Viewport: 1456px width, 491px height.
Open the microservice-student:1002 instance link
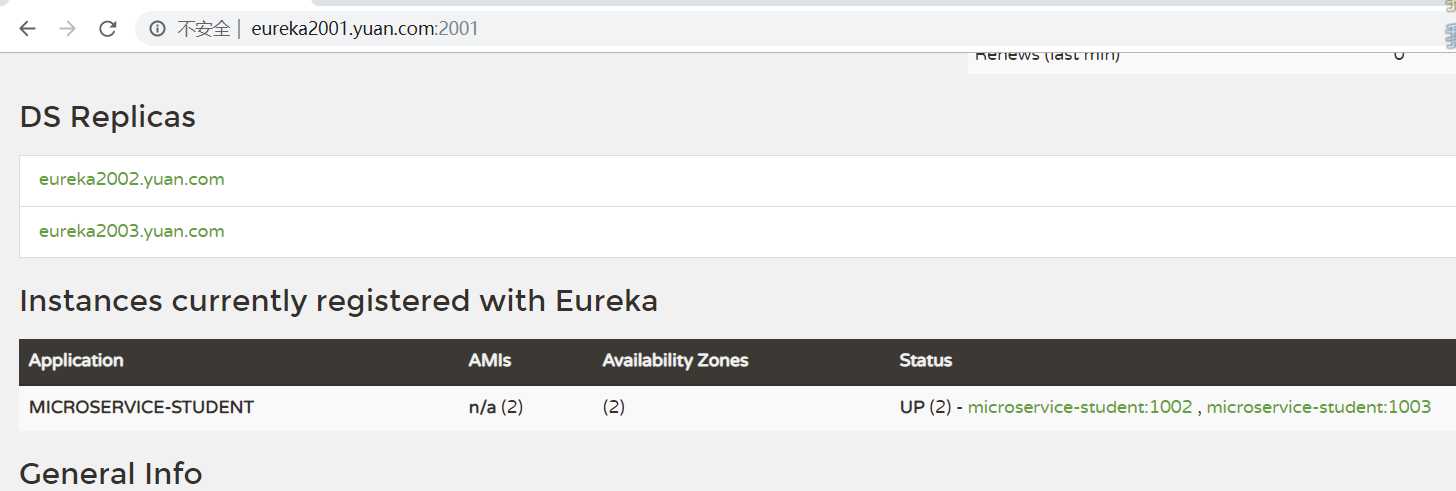pyautogui.click(x=1080, y=407)
